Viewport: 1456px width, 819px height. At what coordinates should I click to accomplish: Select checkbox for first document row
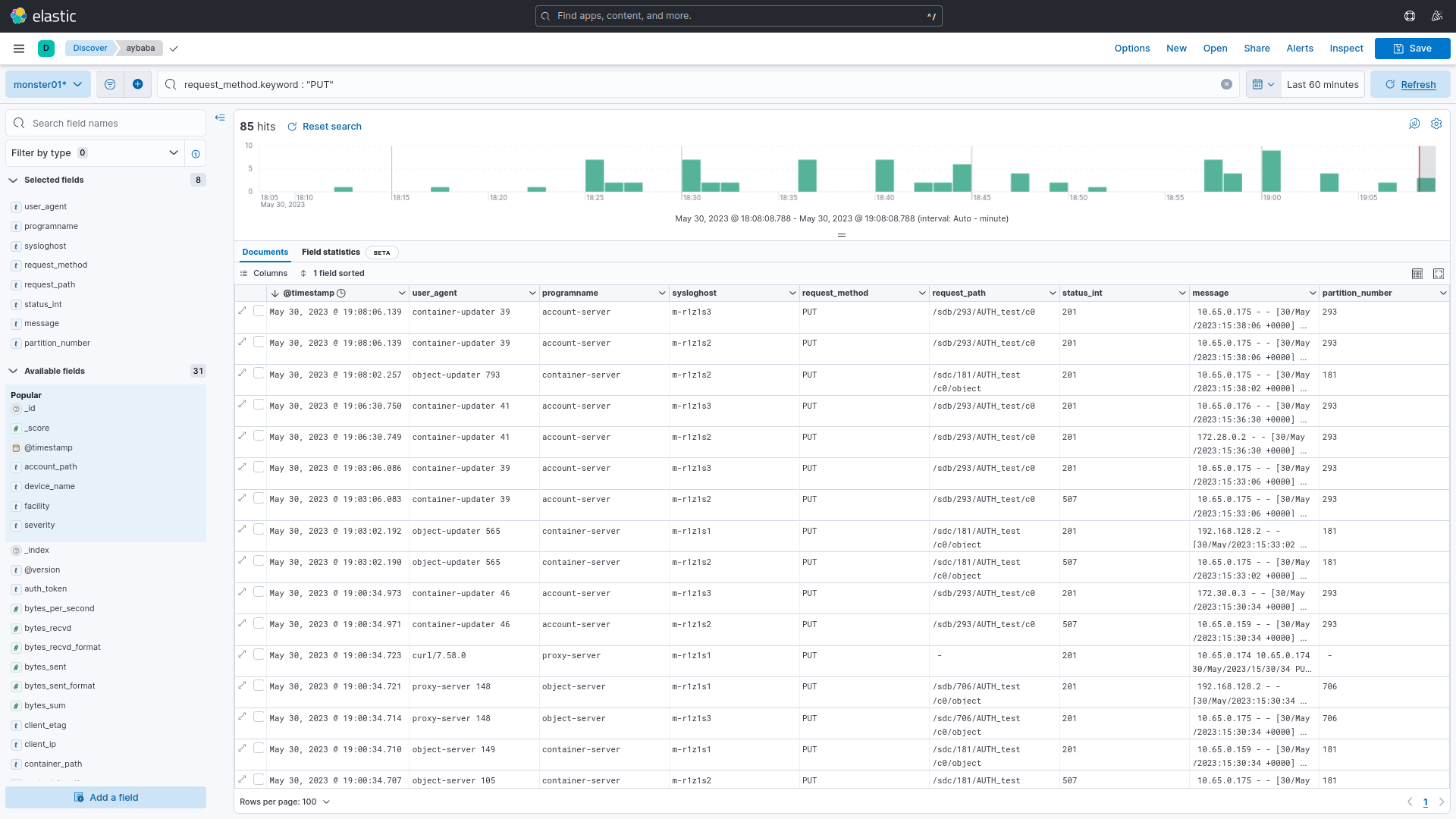259,311
